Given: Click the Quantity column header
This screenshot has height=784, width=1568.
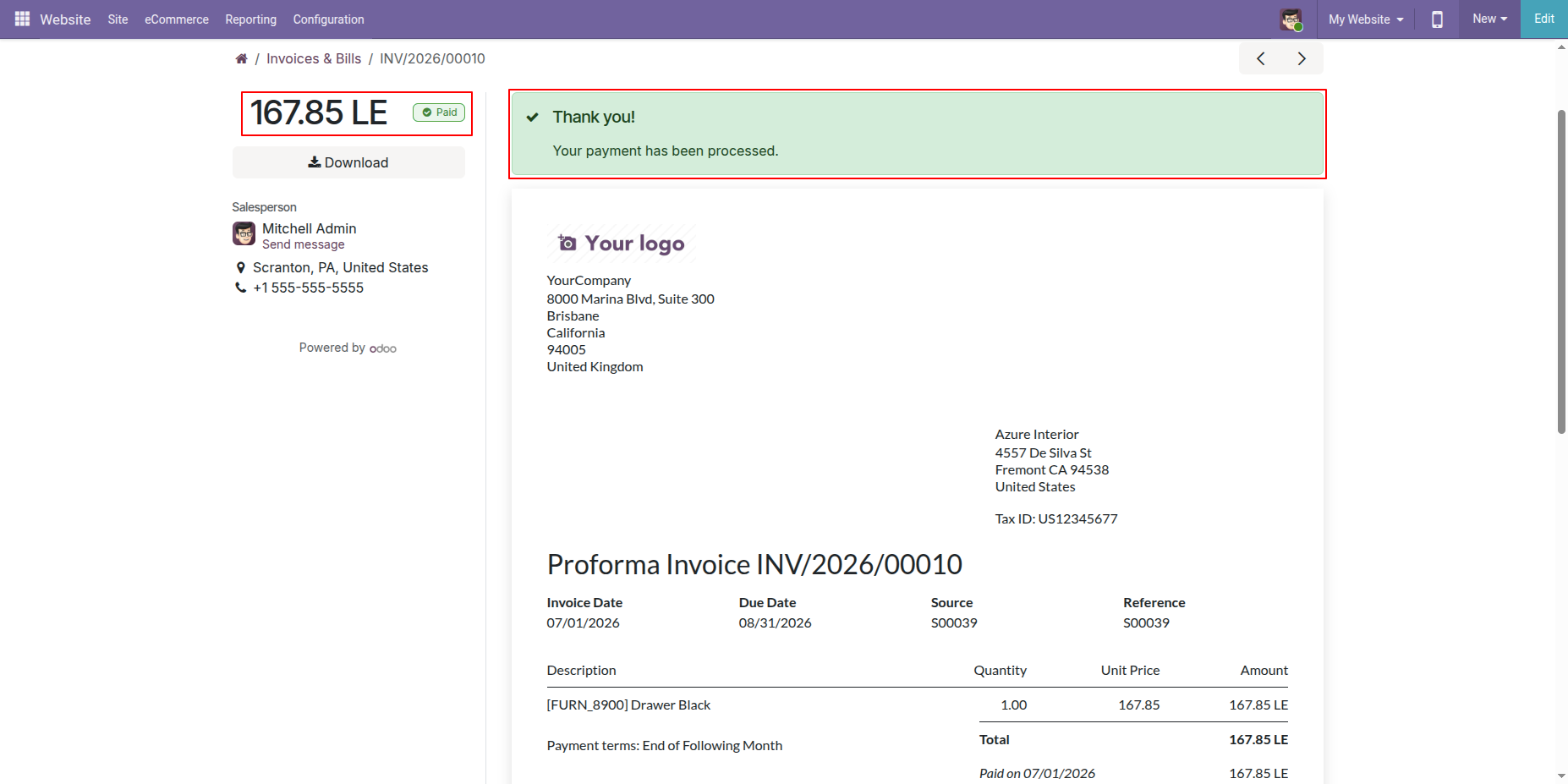Looking at the screenshot, I should point(1000,670).
